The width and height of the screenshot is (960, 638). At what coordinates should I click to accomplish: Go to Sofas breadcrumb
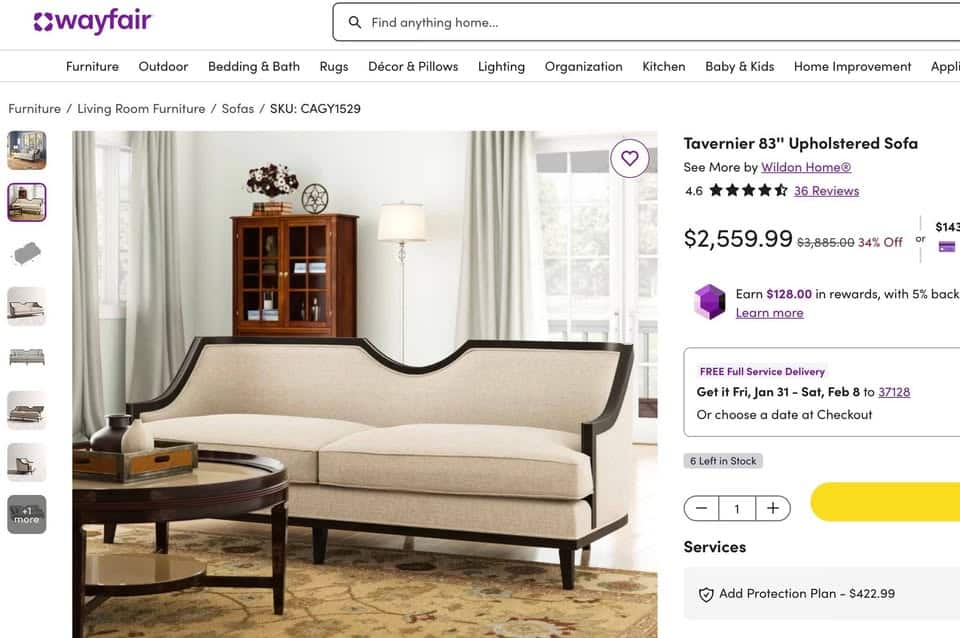tap(238, 108)
